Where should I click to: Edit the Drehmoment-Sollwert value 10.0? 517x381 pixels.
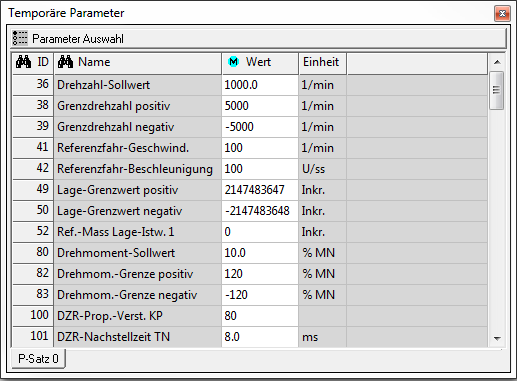pos(260,253)
